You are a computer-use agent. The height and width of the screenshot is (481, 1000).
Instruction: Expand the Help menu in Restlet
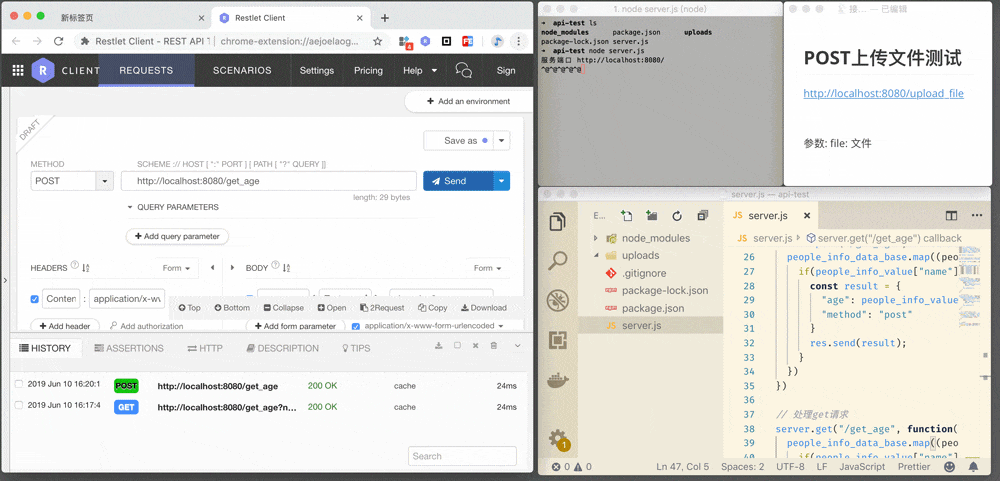click(x=420, y=70)
